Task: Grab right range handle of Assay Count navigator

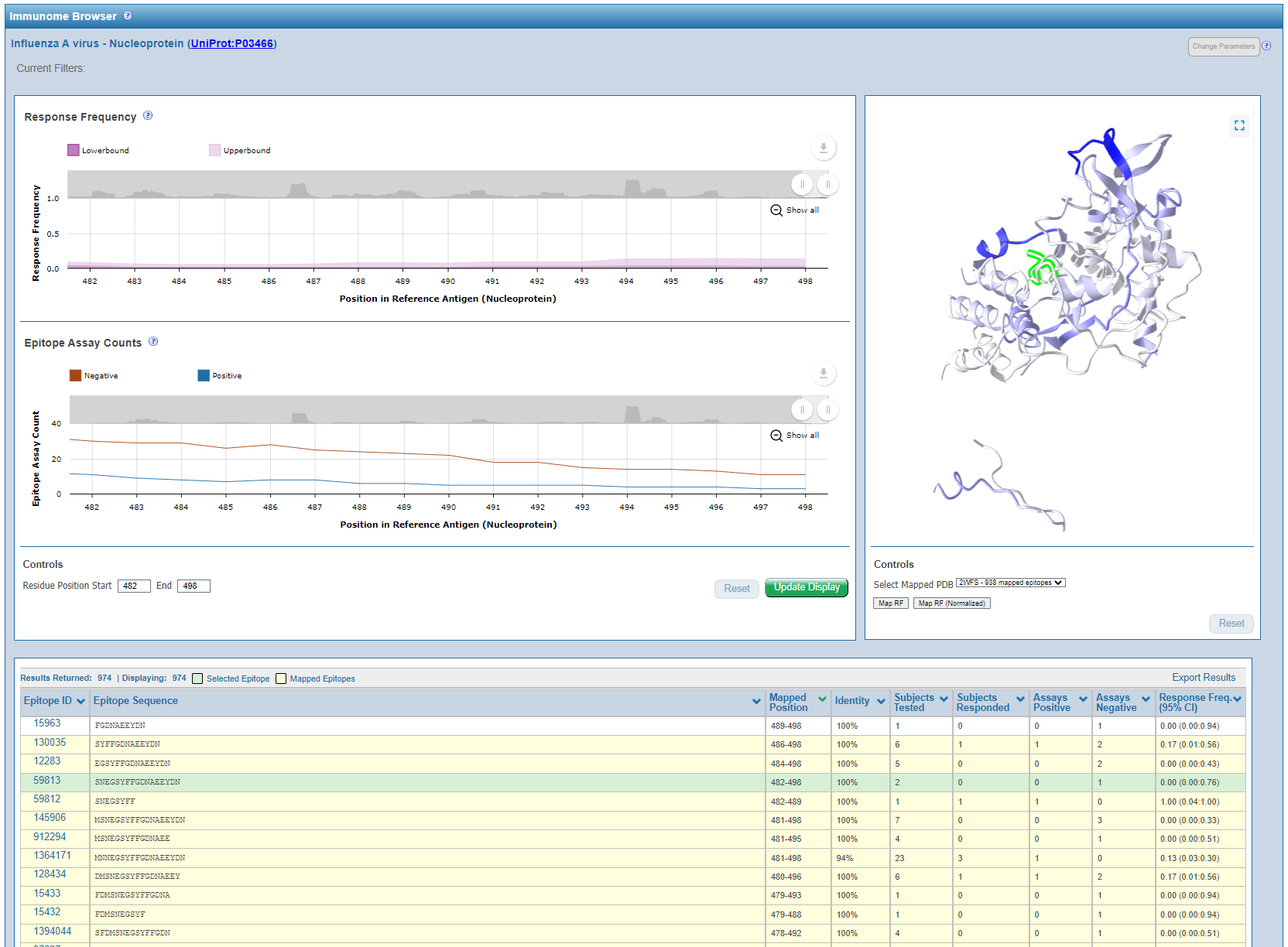Action: 827,409
